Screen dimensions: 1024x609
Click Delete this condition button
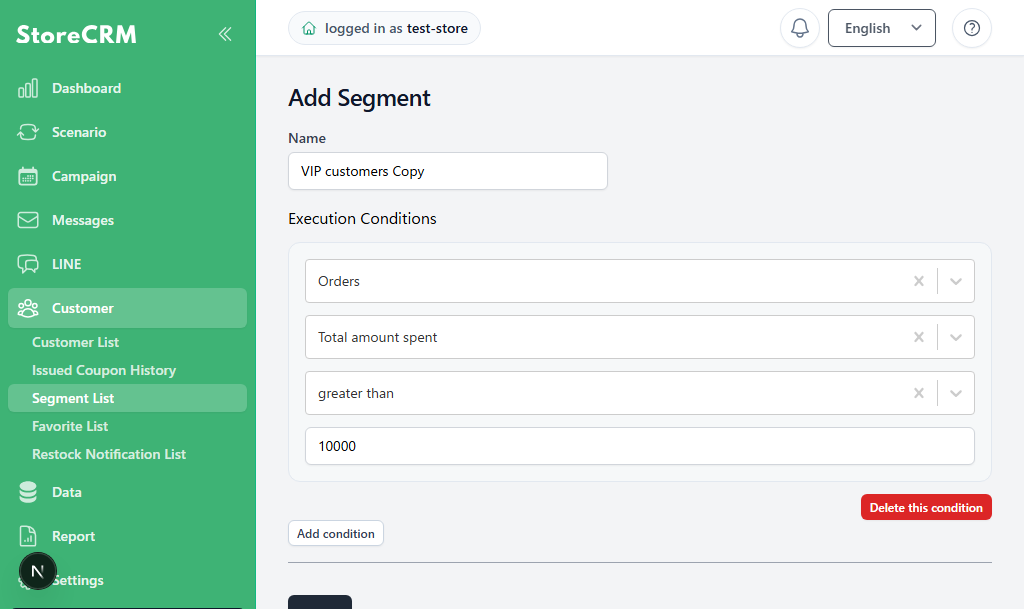(x=926, y=507)
